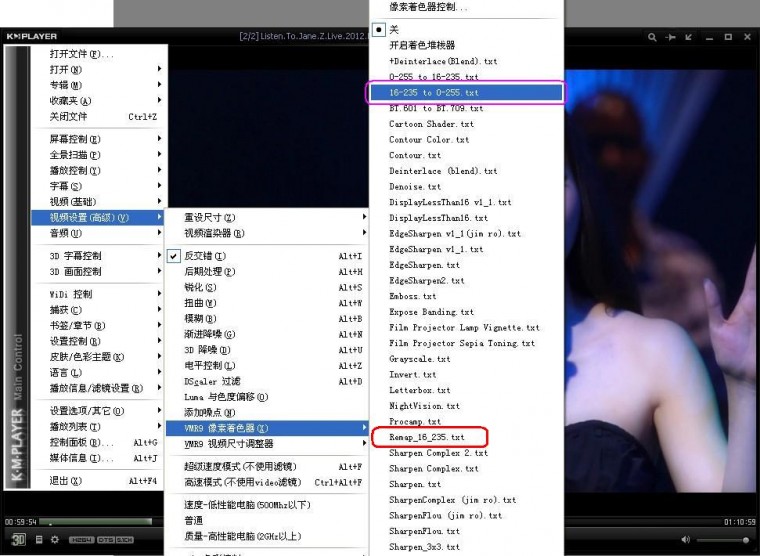The image size is (760, 556).
Task: Click the H264 codec badge
Action: 81,540
